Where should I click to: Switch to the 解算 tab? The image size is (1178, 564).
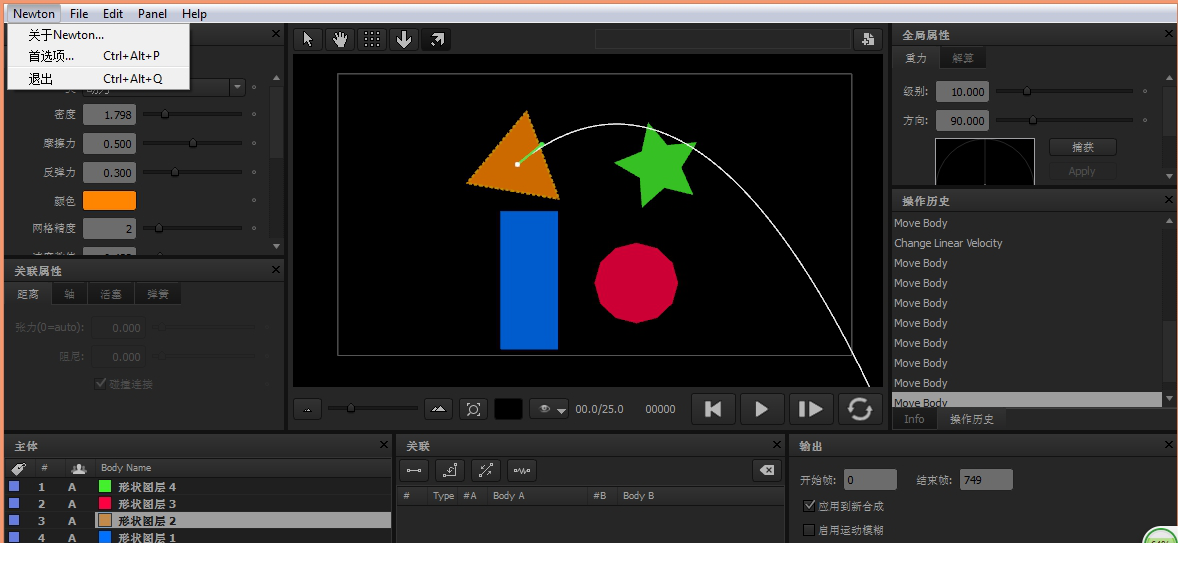[962, 58]
